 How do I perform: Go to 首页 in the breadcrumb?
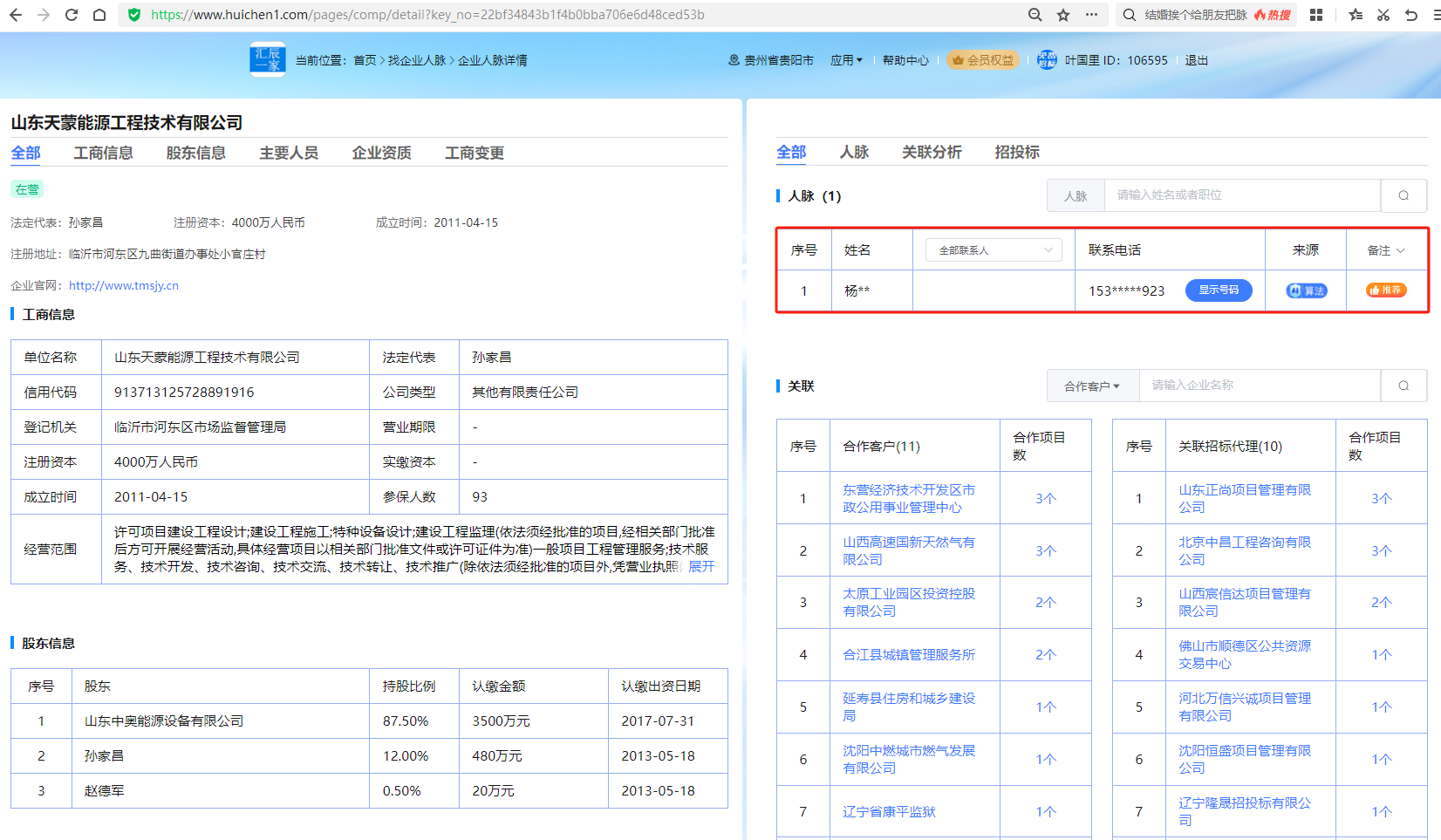coord(365,60)
